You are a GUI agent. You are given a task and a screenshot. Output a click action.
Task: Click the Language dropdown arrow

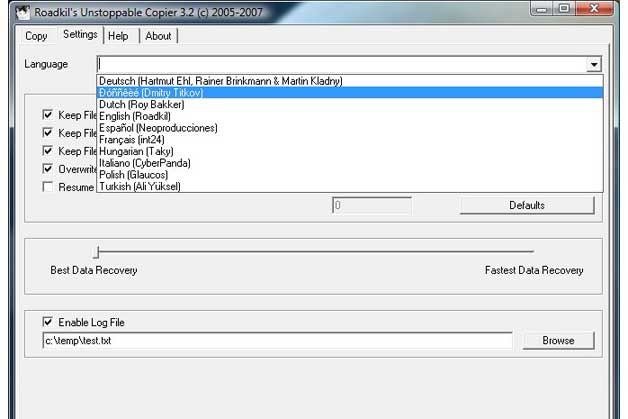[x=594, y=64]
